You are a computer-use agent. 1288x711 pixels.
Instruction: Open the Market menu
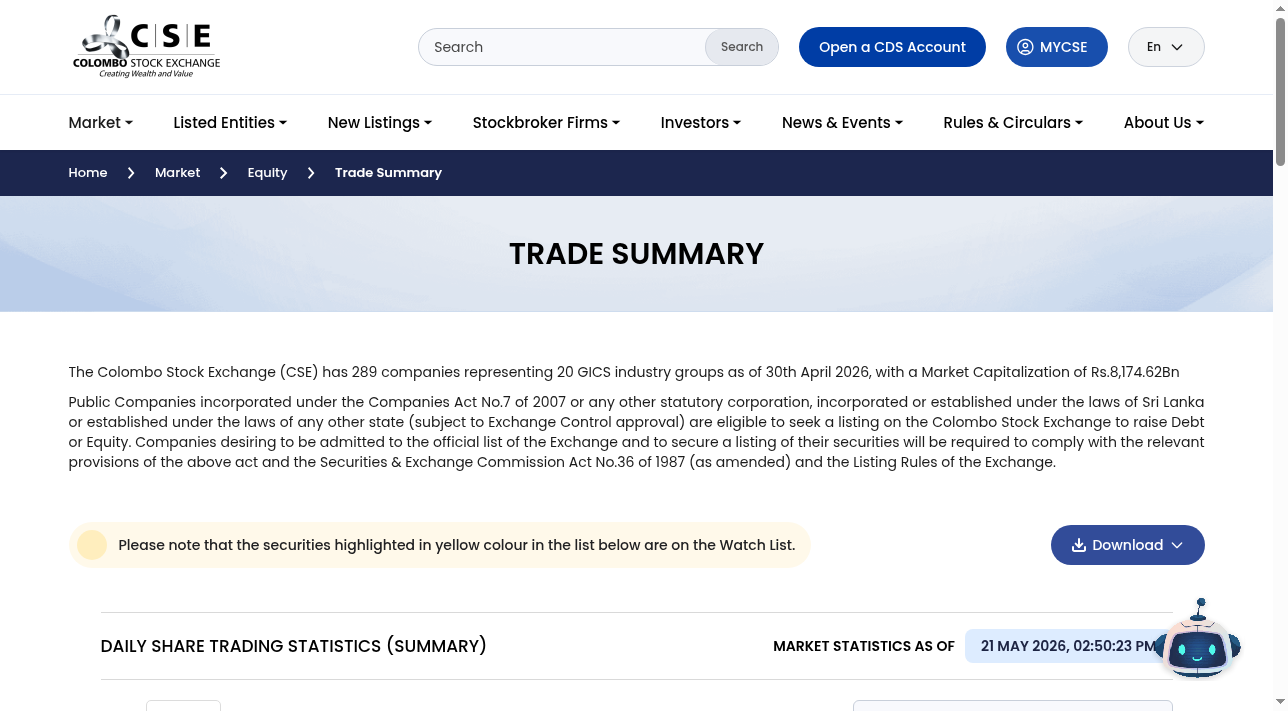101,122
